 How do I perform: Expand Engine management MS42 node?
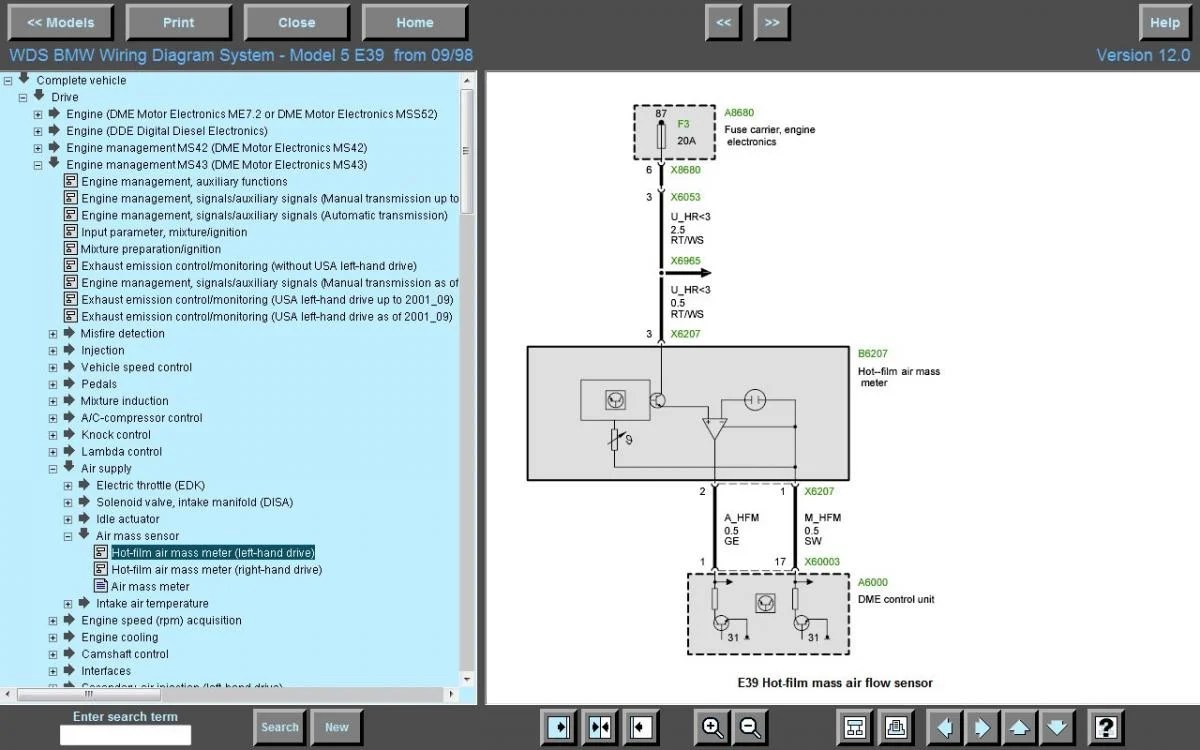pyautogui.click(x=38, y=148)
